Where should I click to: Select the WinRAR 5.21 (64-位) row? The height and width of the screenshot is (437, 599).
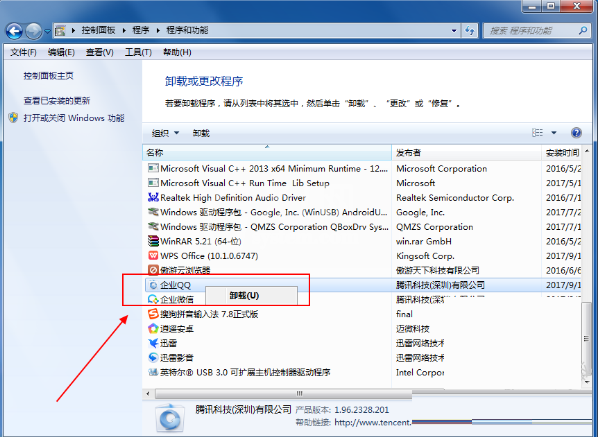(x=362, y=241)
